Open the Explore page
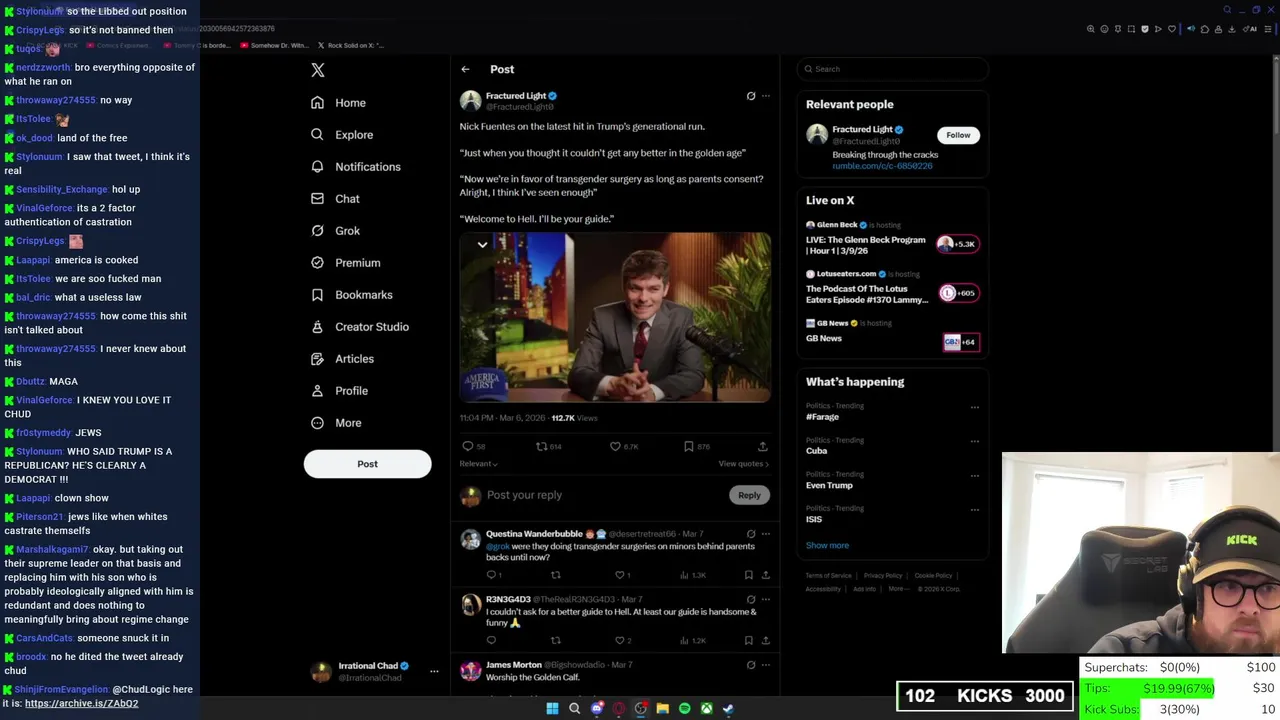Viewport: 1280px width, 720px height. coord(342,135)
